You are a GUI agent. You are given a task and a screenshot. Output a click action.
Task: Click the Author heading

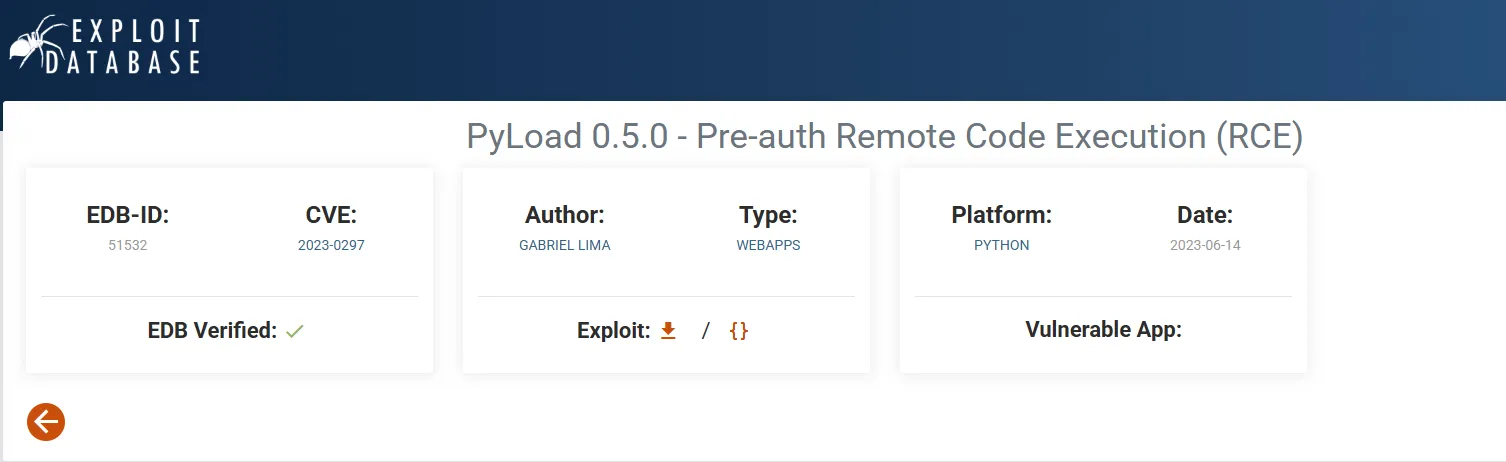tap(565, 215)
